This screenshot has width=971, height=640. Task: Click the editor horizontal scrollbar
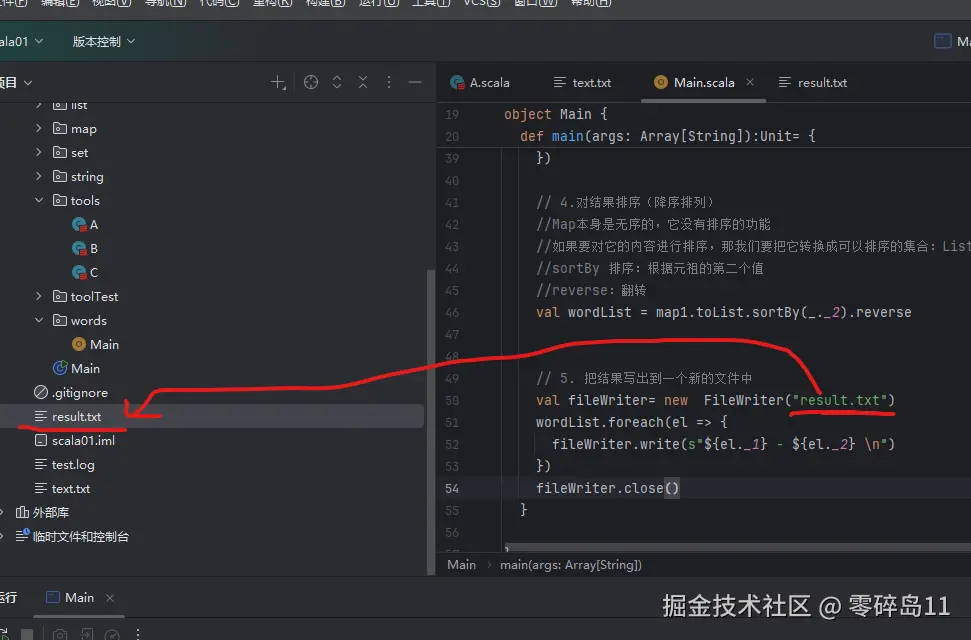(737, 548)
